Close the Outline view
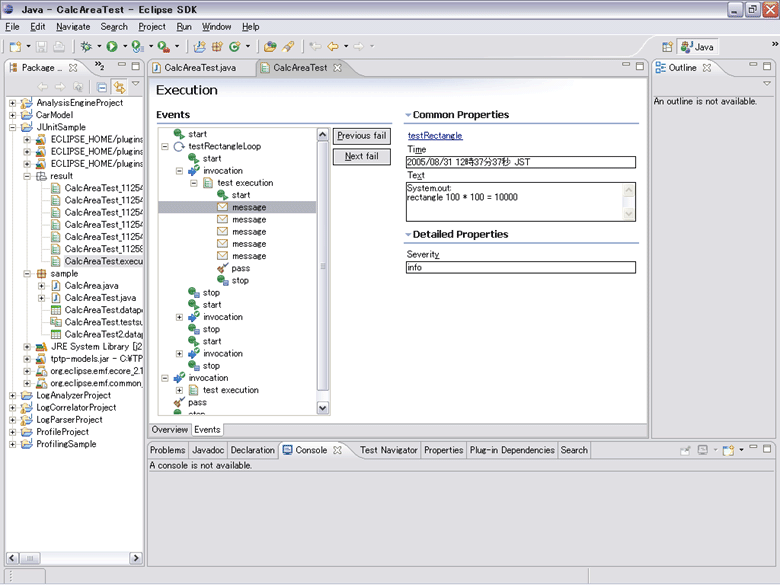Screen dimensions: 780x585 pyautogui.click(x=707, y=68)
